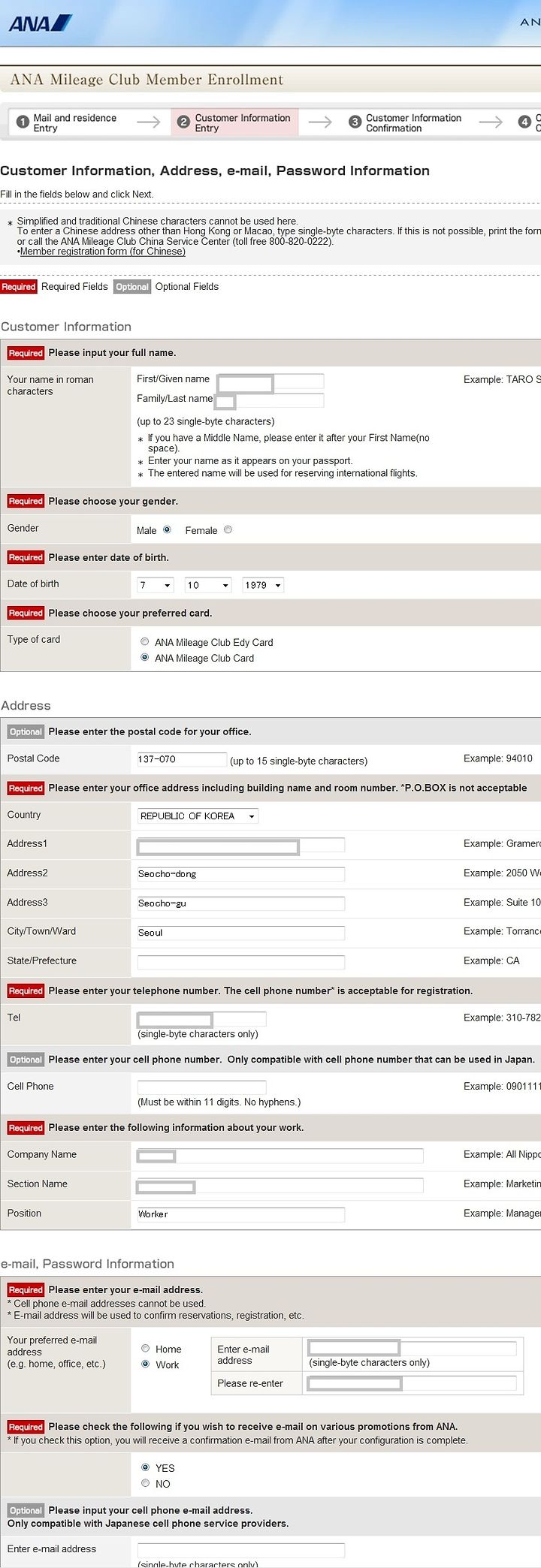Click the Tel number field
541x1568 pixels.
(201, 1019)
